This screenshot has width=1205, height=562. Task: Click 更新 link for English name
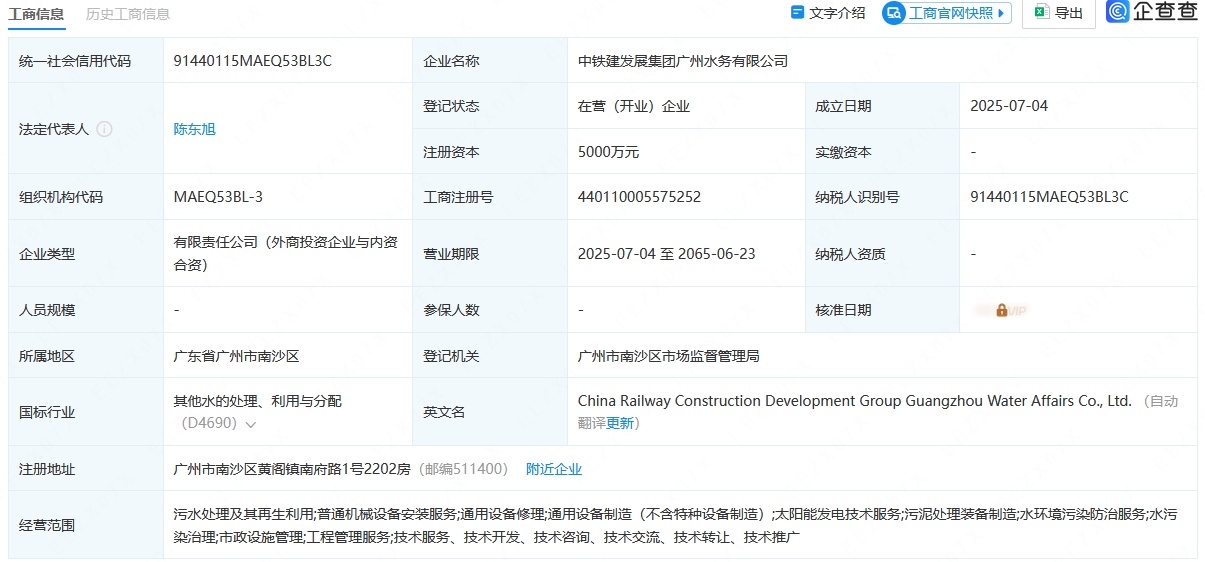[x=620, y=423]
